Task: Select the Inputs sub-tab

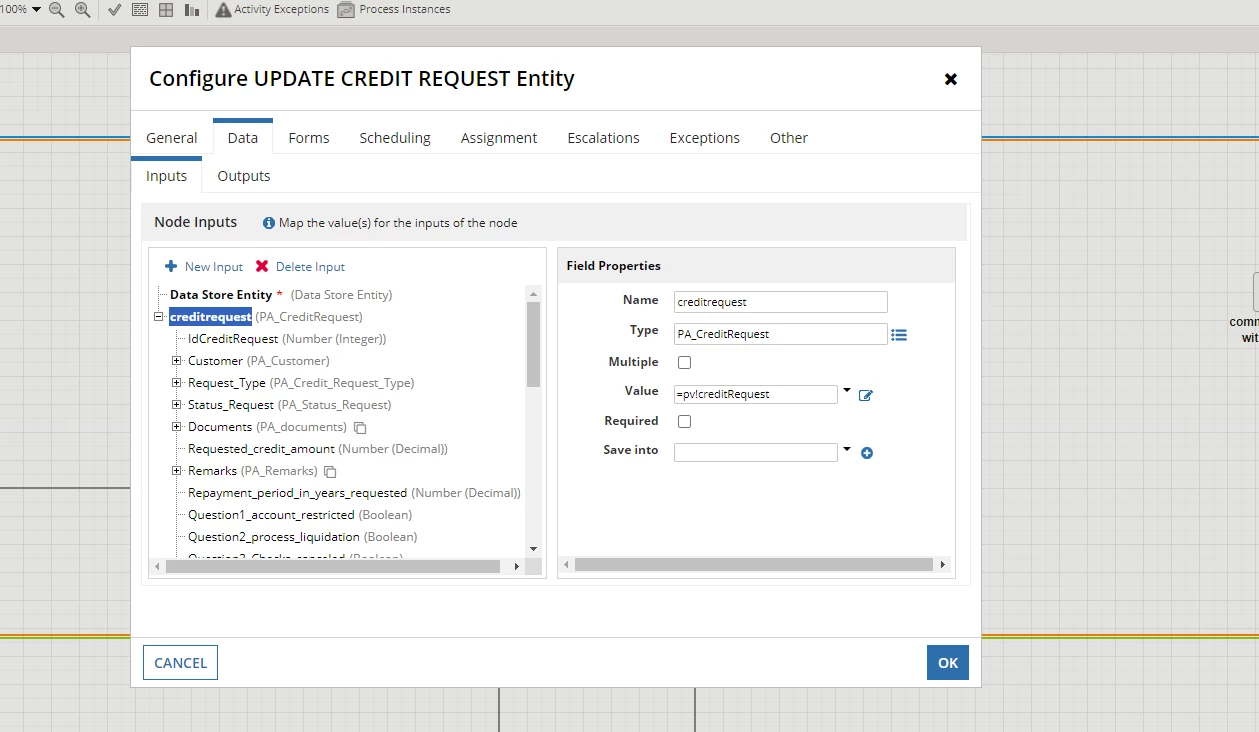Action: click(167, 176)
